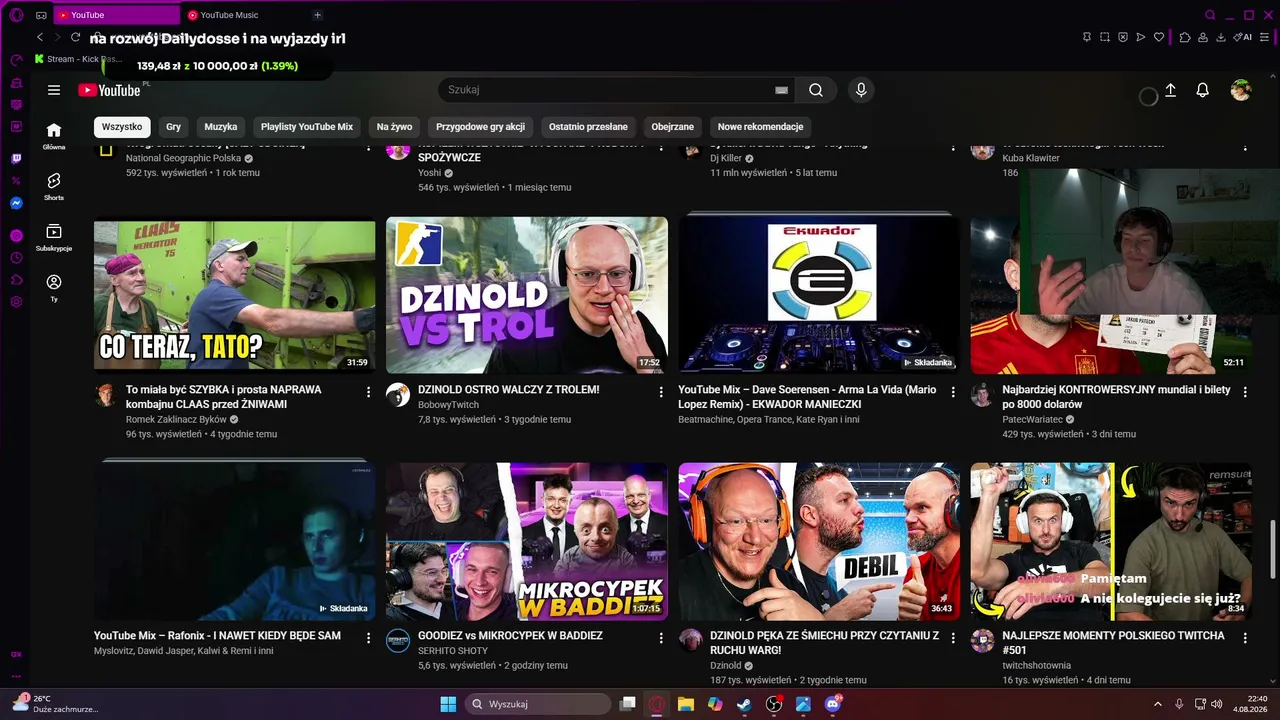The image size is (1280, 720).
Task: Open the YouTube account avatar menu
Action: tap(1241, 90)
